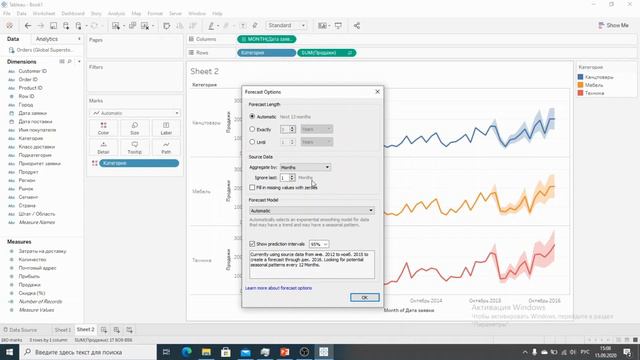Click OK in Forecast Options dialog
Screen dimensions: 640x360
click(364, 298)
